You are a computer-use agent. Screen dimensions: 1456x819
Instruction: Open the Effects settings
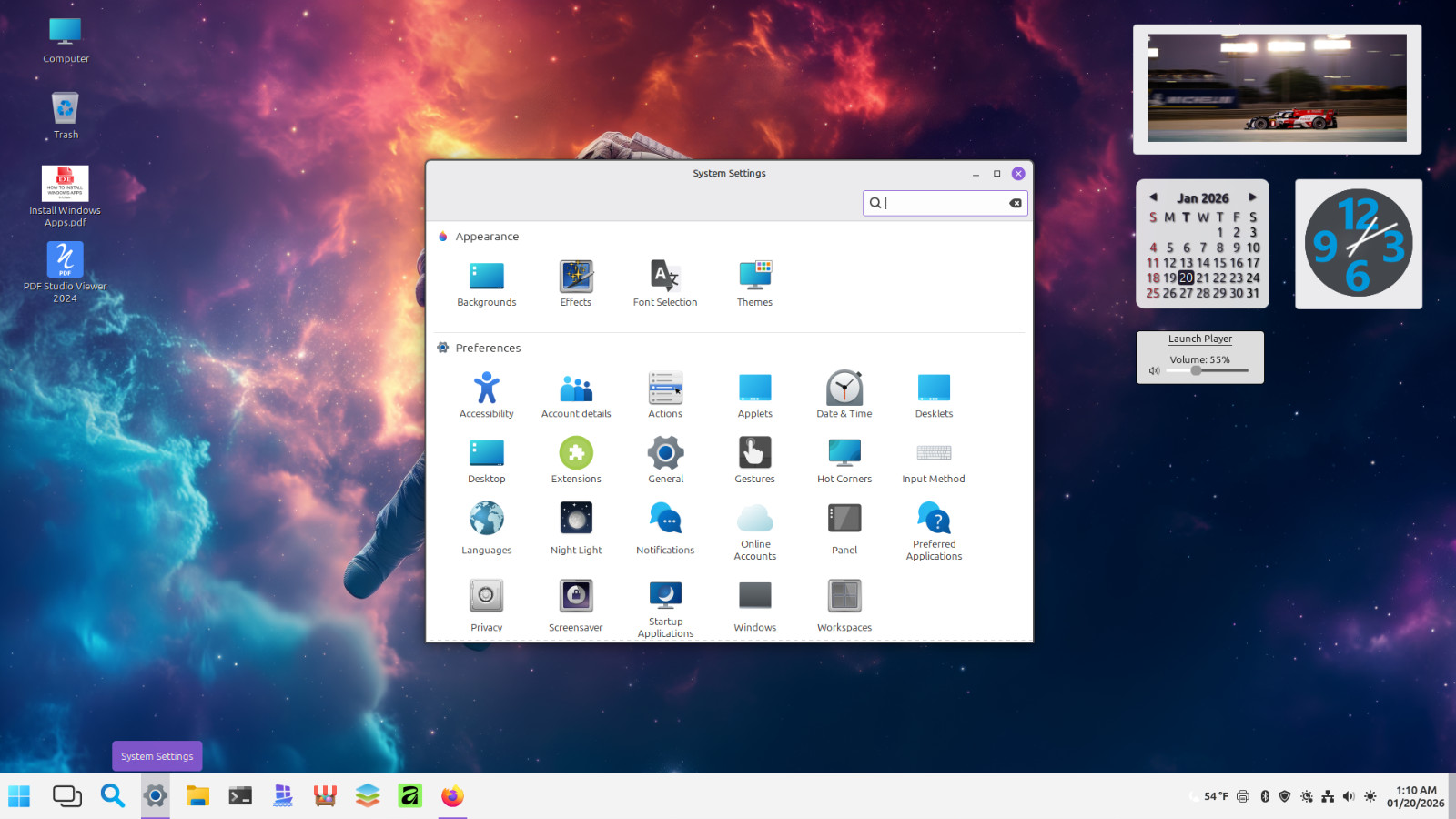pyautogui.click(x=576, y=284)
